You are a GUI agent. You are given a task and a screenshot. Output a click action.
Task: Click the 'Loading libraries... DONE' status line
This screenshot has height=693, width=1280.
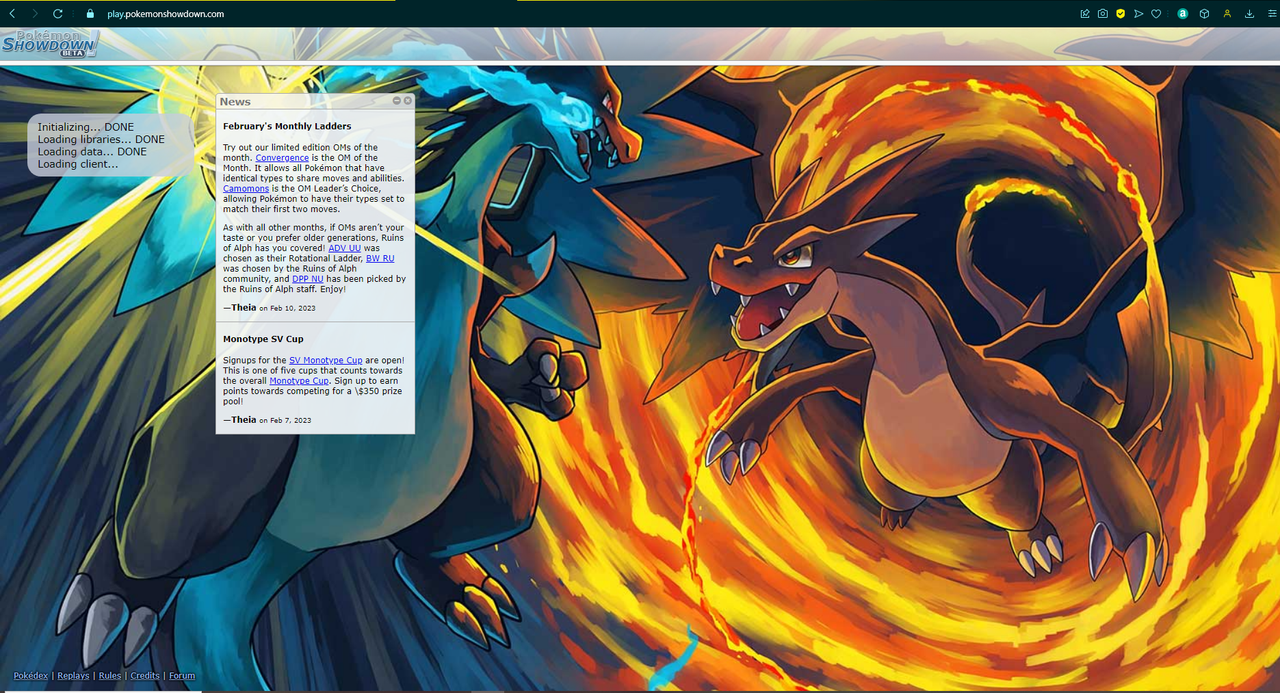(x=101, y=140)
